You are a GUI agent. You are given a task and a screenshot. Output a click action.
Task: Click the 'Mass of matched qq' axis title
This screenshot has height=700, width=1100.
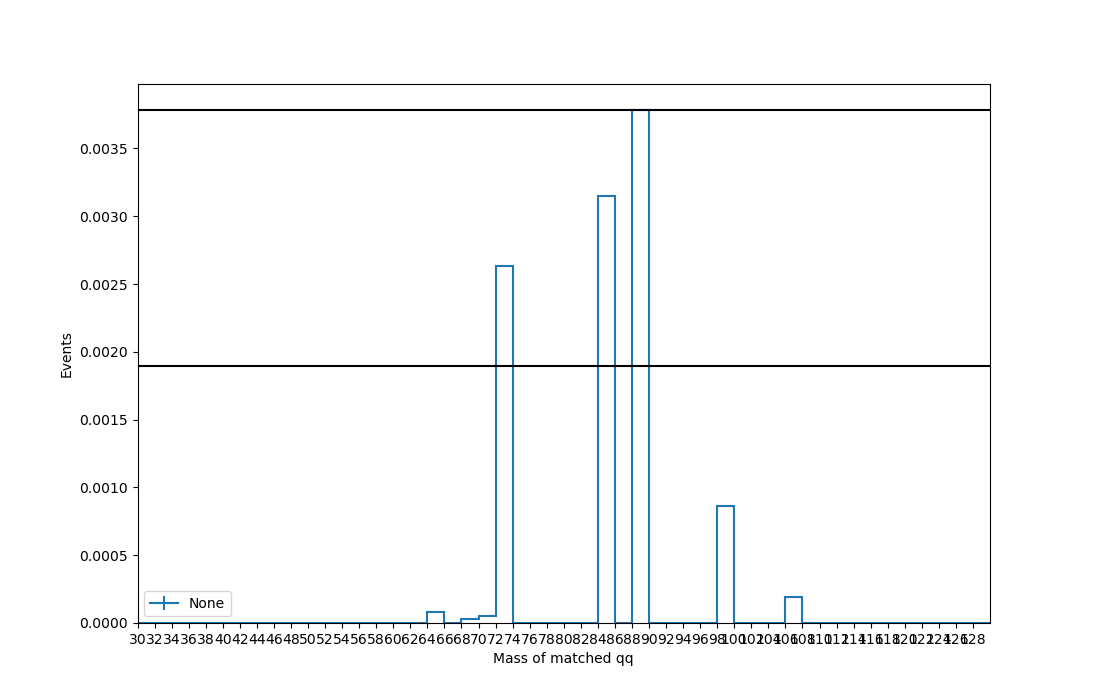click(x=563, y=658)
